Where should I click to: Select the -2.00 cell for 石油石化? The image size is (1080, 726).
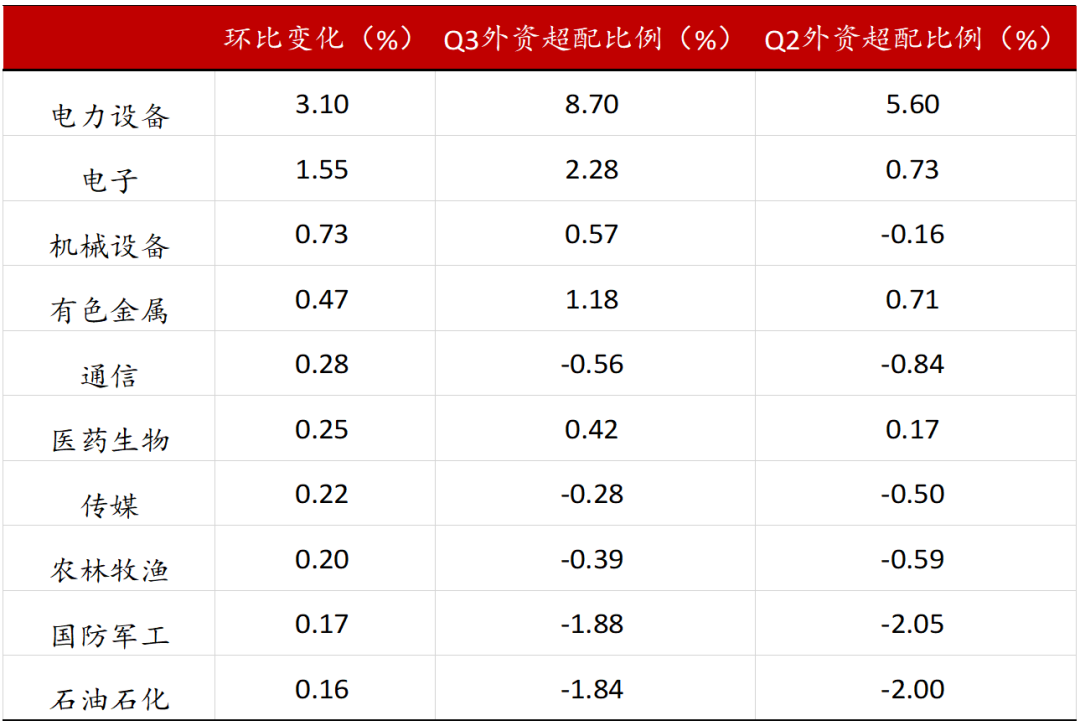coord(912,689)
